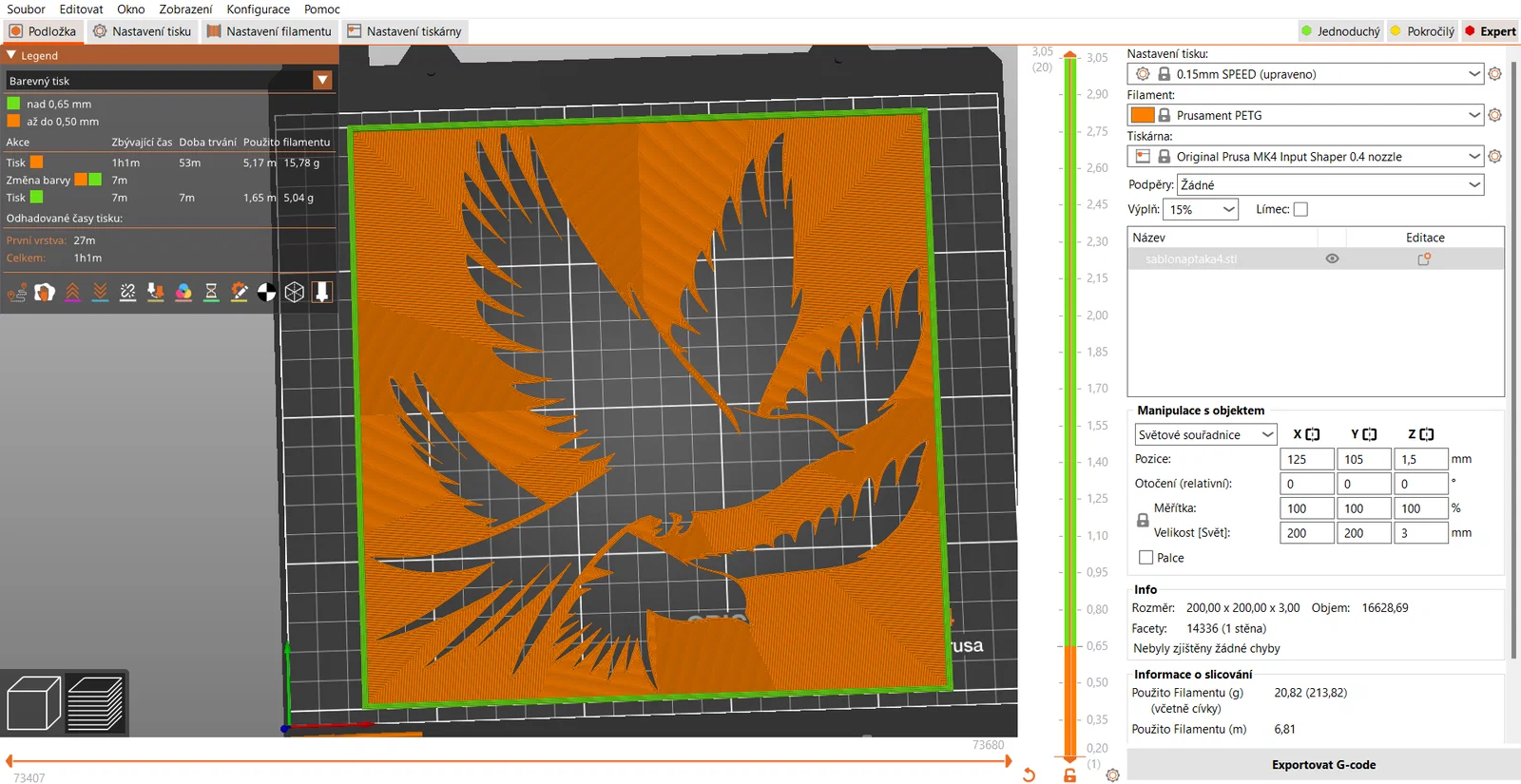Click the X axis mirror icon
Image resolution: width=1521 pixels, height=784 pixels.
pos(1313,434)
